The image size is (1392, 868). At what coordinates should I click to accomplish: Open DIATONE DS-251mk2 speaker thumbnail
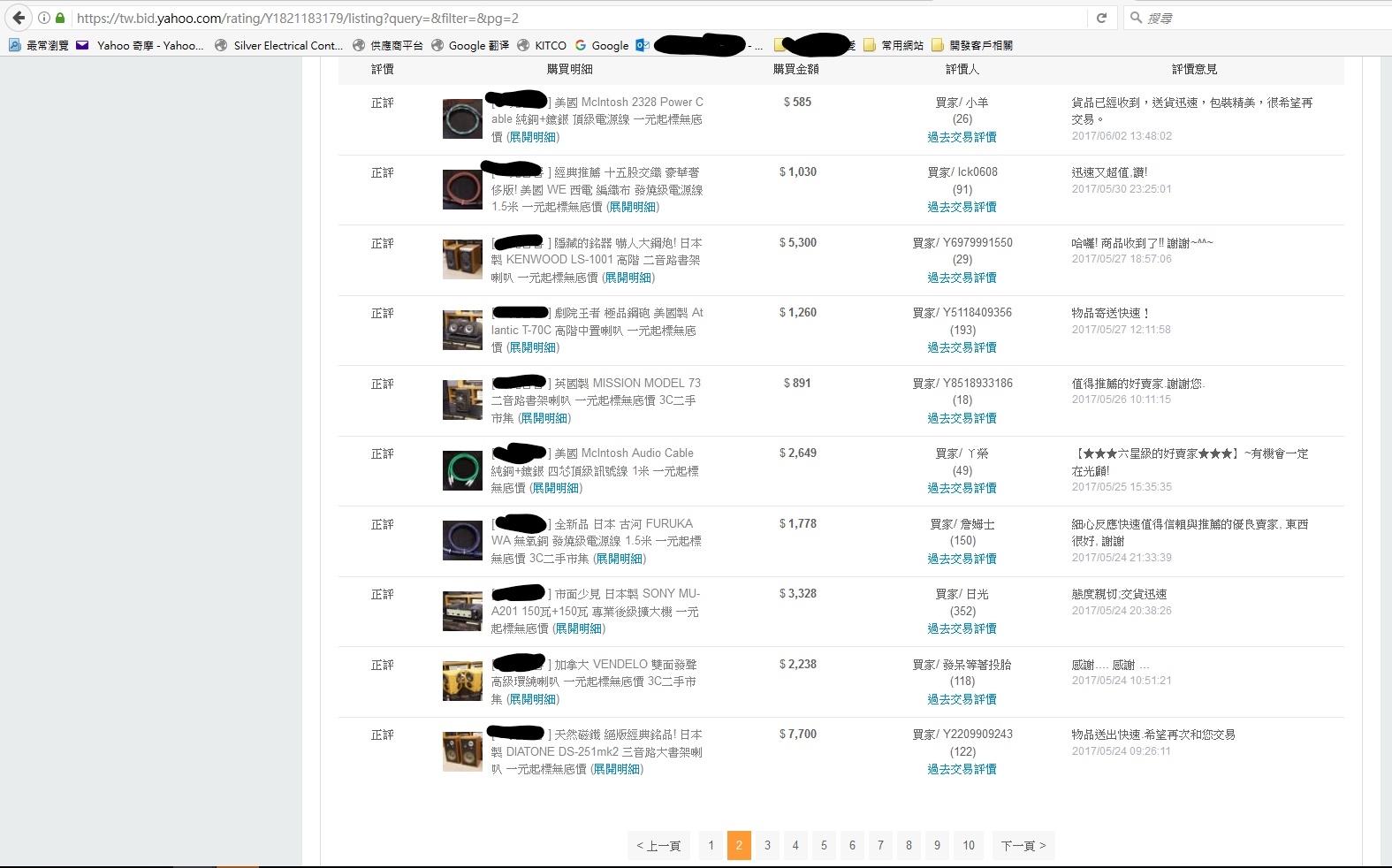[x=462, y=751]
